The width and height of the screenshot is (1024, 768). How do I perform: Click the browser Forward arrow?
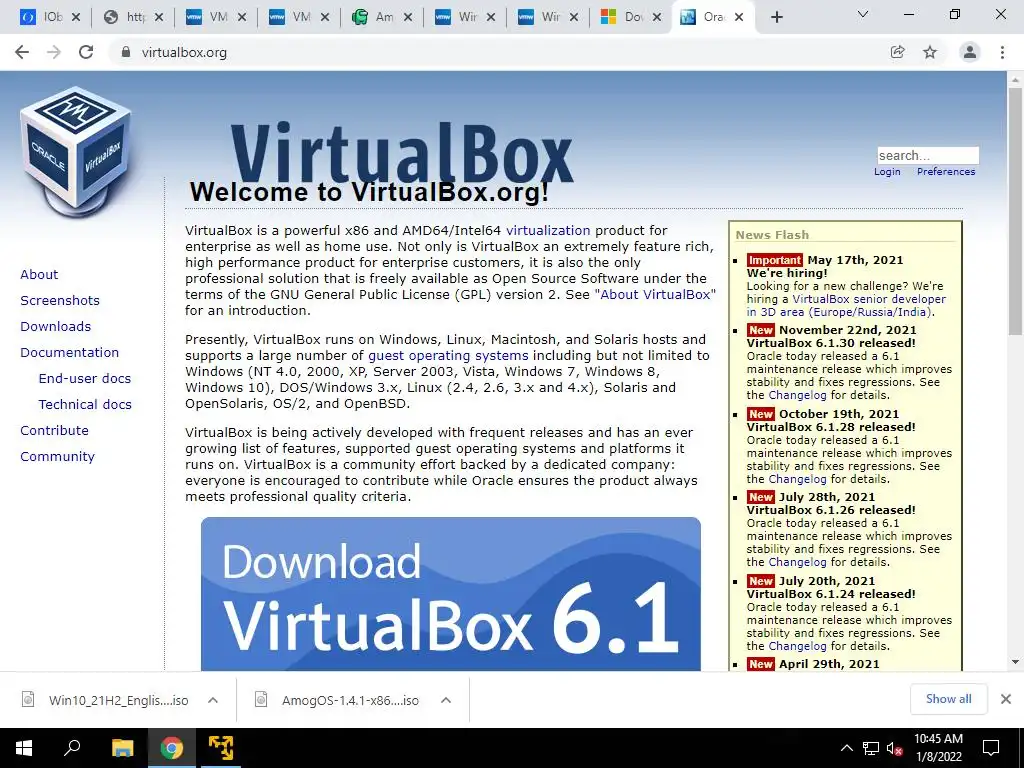tap(54, 52)
